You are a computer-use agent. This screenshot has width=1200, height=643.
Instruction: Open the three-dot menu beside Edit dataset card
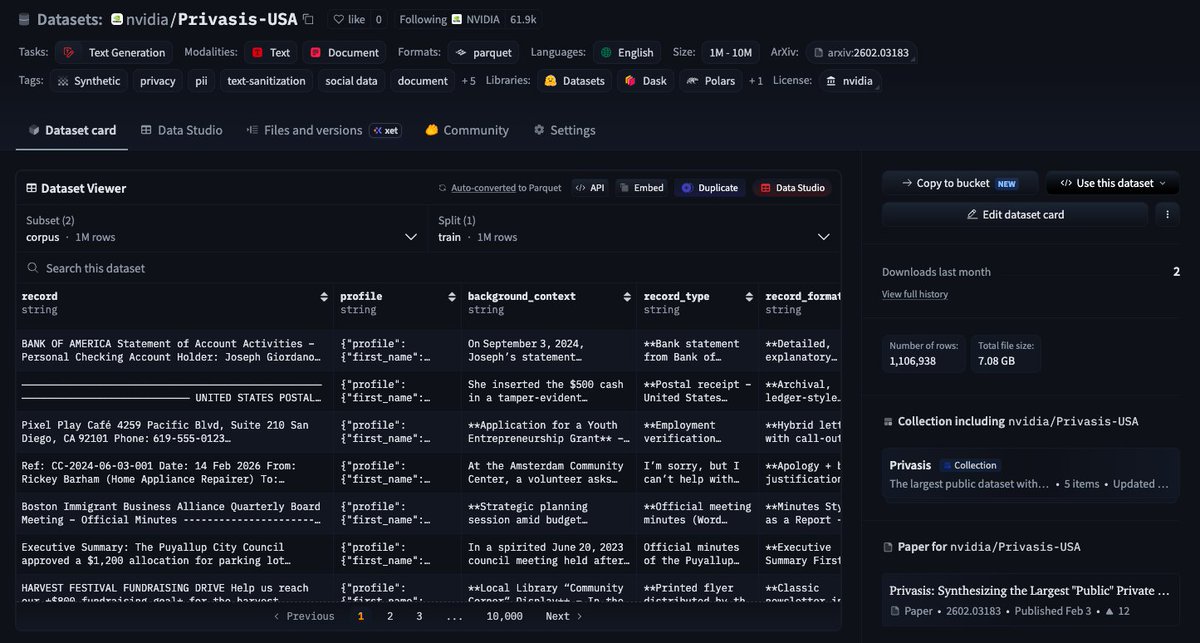point(1167,214)
